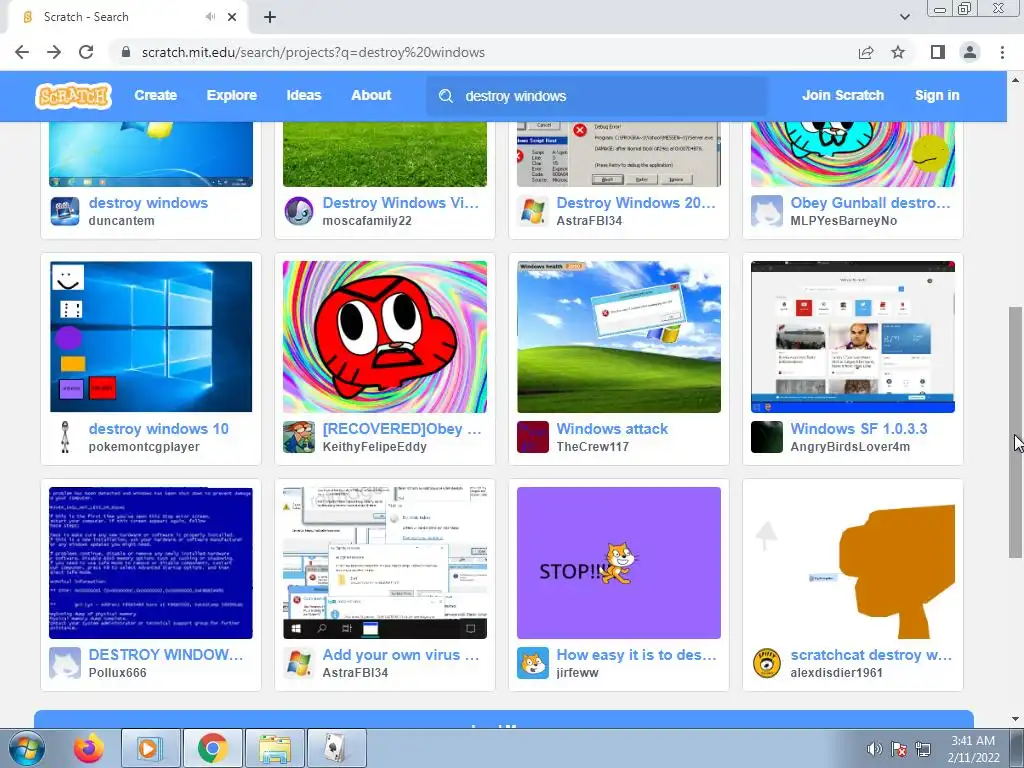
Task: View site info via the padlock icon
Action: click(x=126, y=52)
